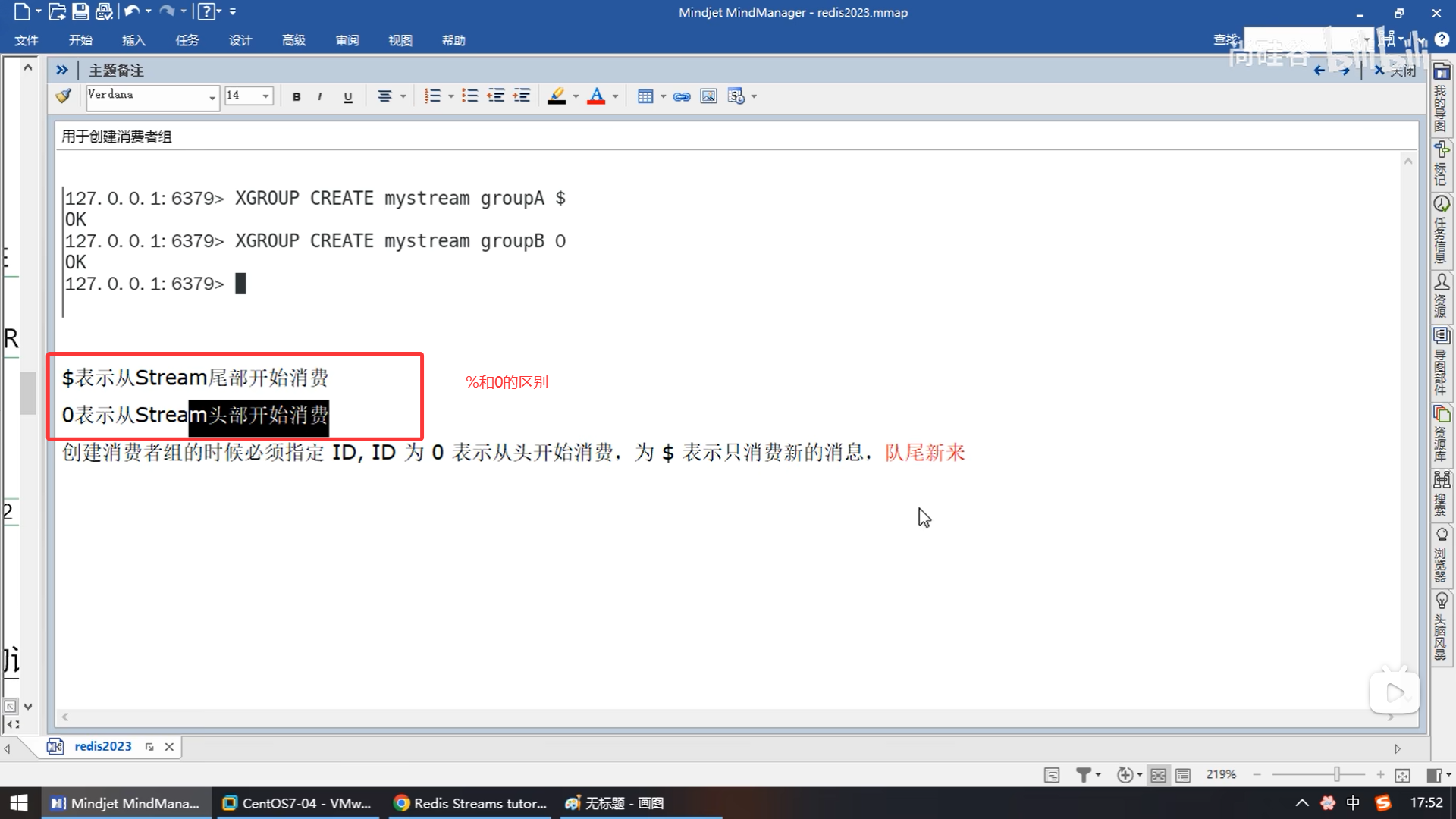Insert a hyperlink into notes
1456x819 pixels.
(682, 96)
